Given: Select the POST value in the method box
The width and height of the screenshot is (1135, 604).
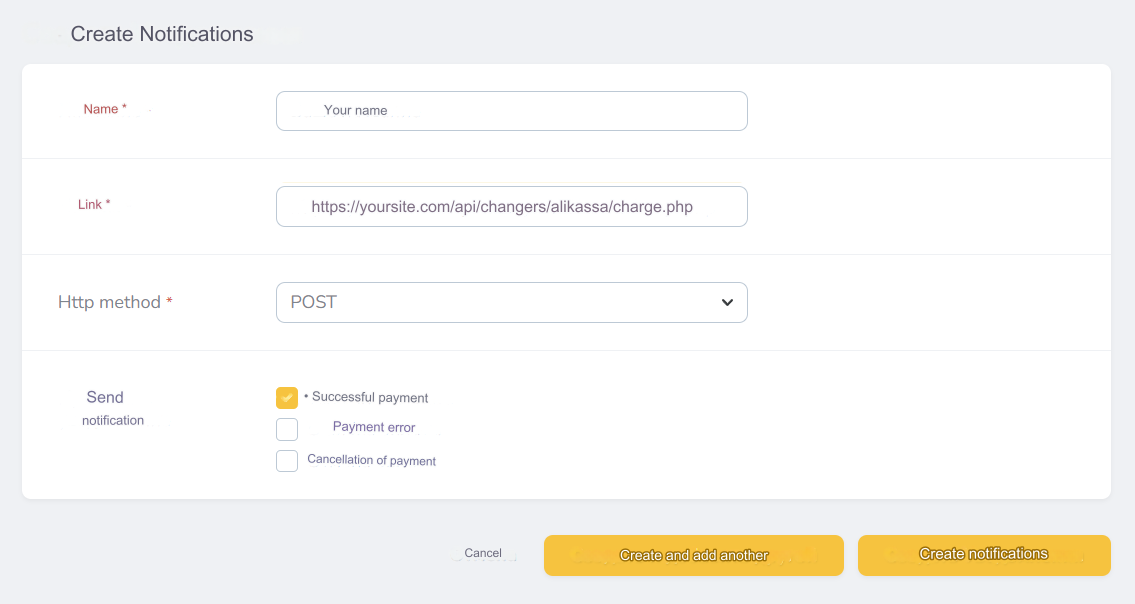Looking at the screenshot, I should point(314,302).
